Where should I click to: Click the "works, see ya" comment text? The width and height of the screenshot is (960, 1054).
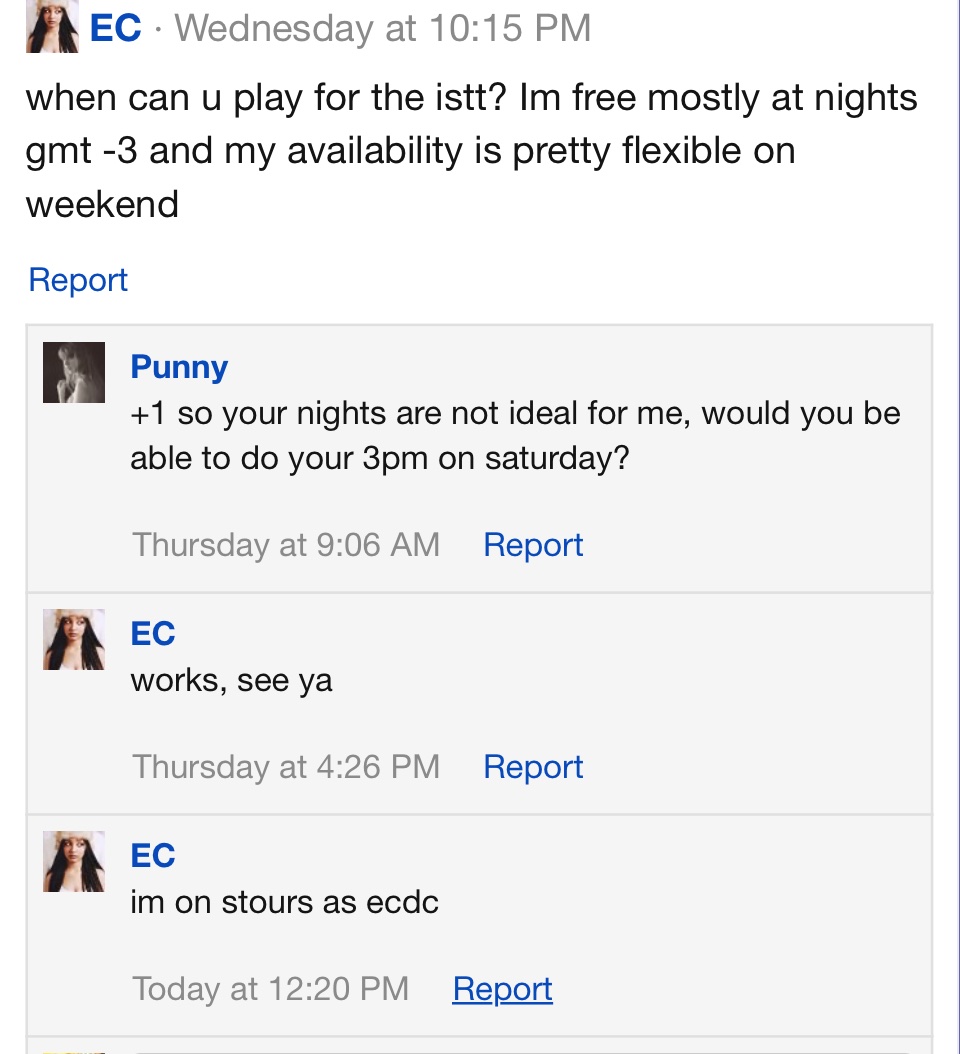click(231, 680)
